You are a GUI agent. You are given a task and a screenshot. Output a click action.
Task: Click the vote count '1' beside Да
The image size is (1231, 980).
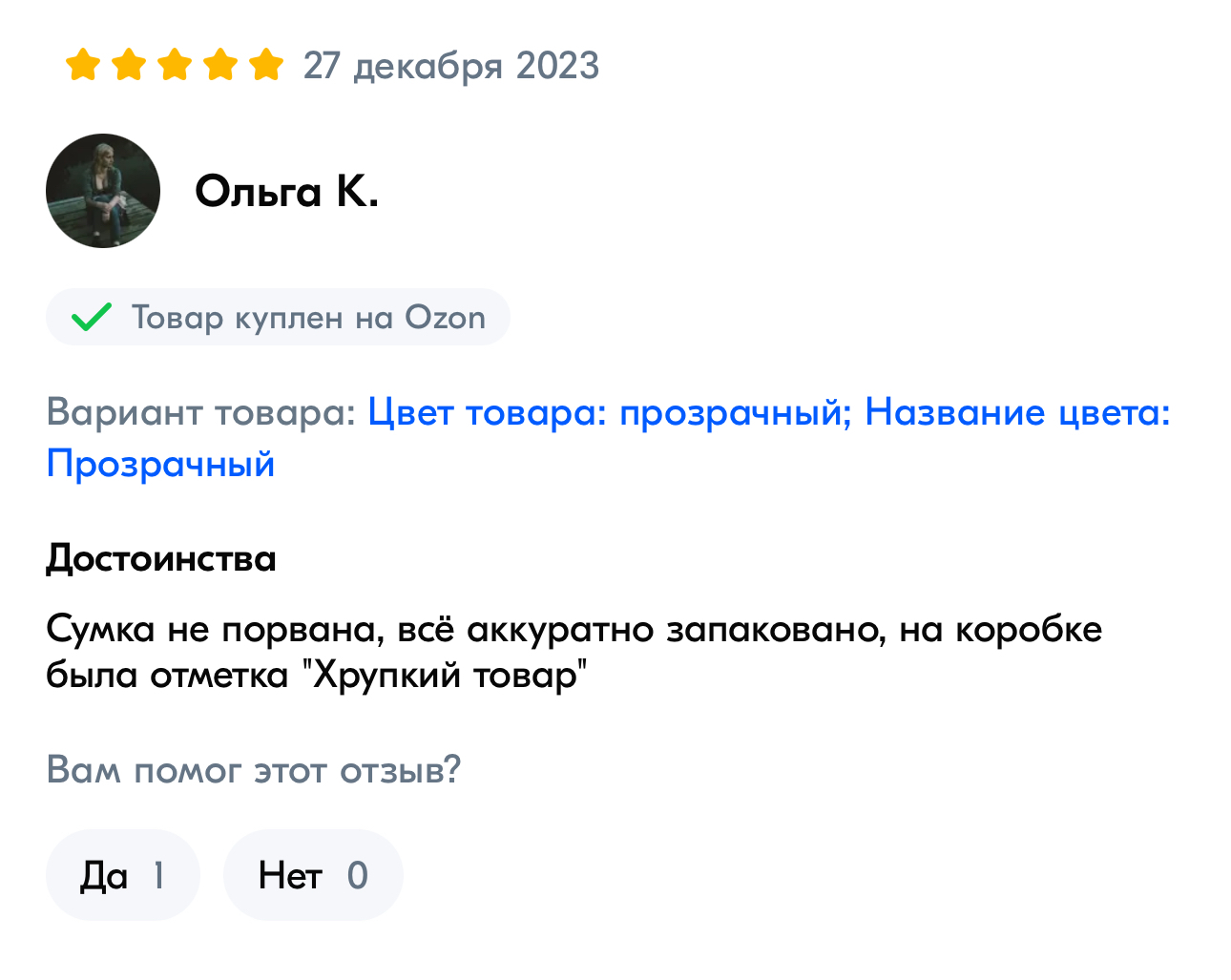(x=158, y=874)
